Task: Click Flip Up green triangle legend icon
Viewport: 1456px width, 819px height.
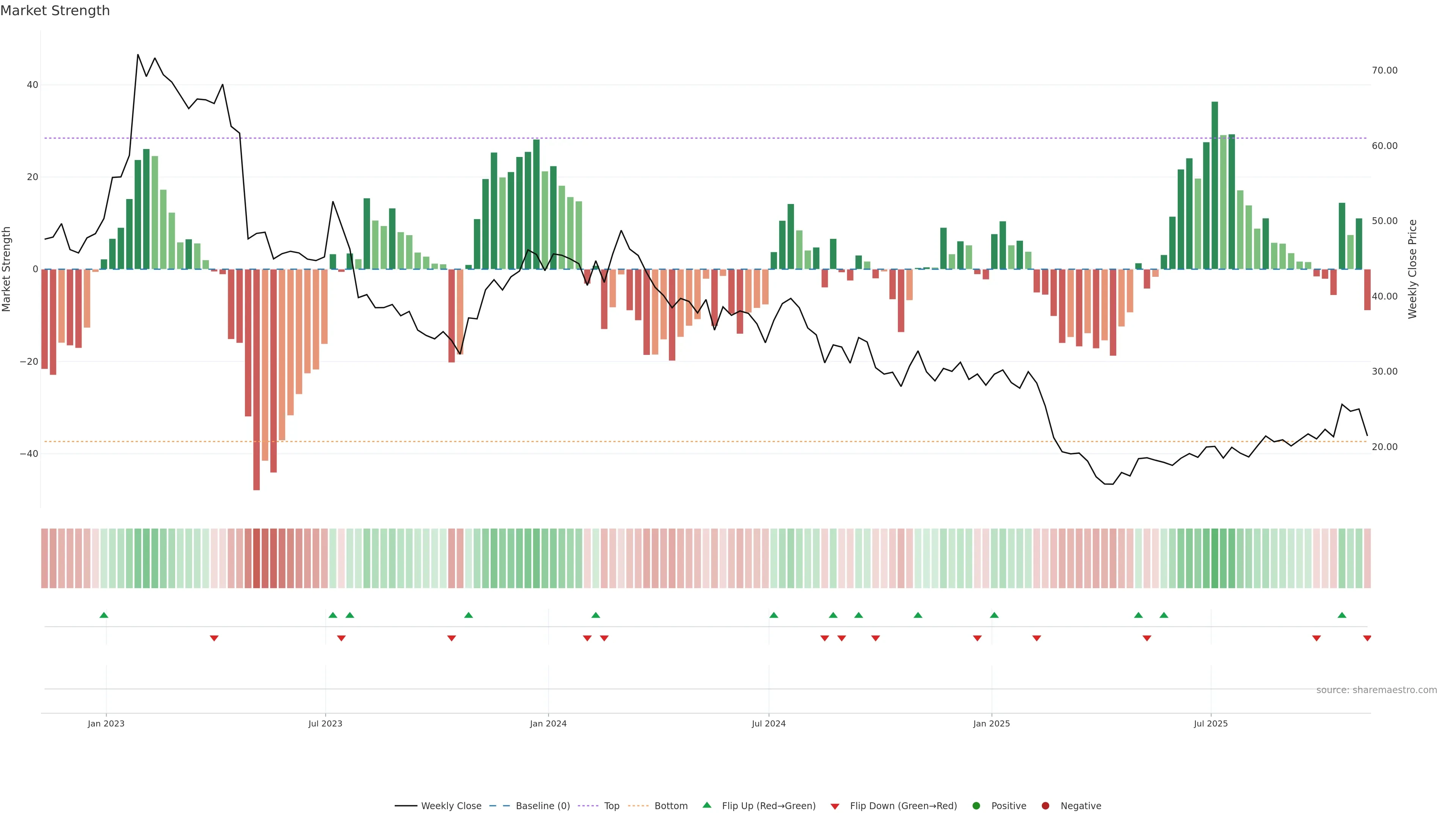Action: click(706, 805)
